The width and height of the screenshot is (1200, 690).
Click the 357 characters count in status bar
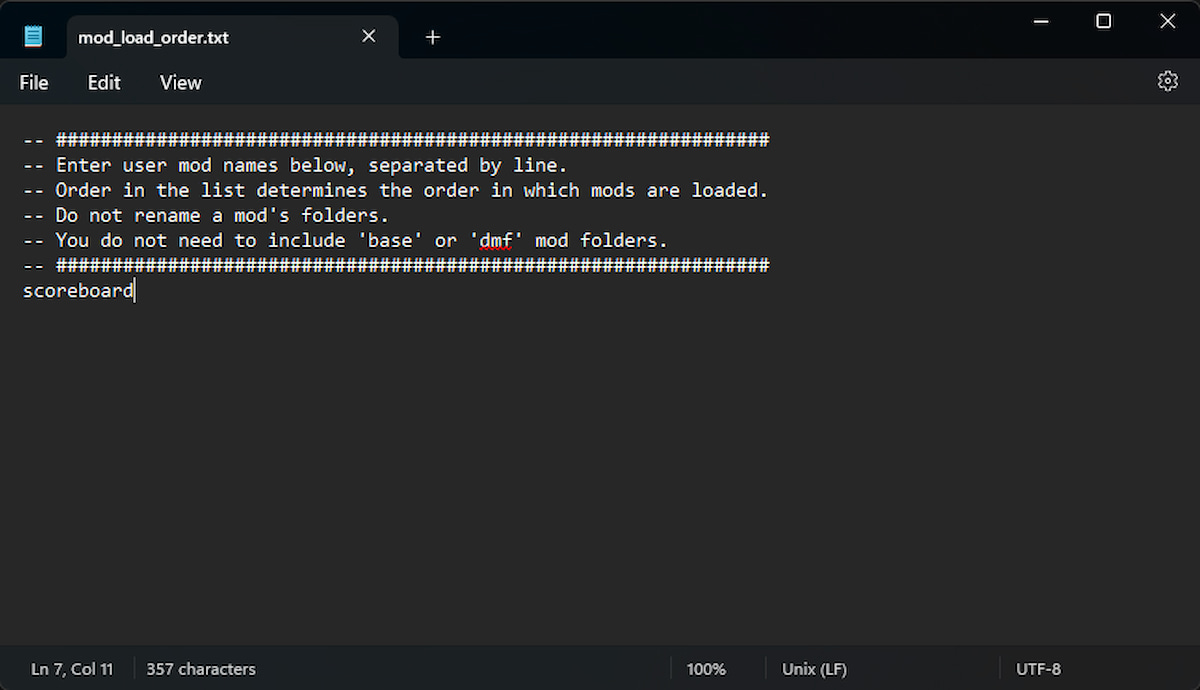201,669
